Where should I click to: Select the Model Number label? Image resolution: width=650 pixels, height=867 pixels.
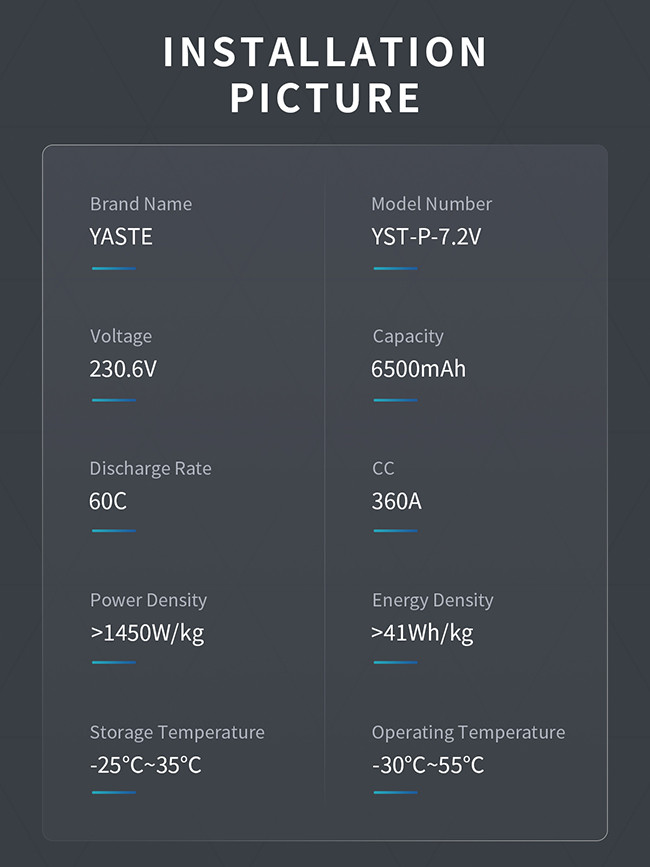431,204
